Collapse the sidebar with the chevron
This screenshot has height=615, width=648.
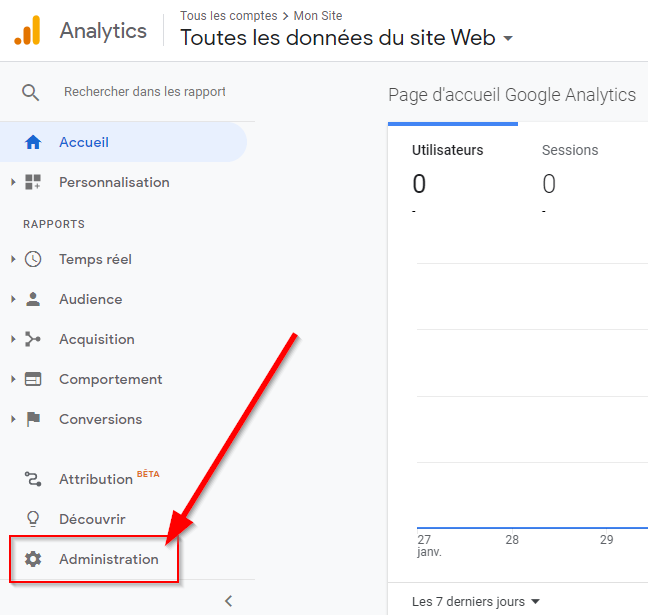pos(228,601)
